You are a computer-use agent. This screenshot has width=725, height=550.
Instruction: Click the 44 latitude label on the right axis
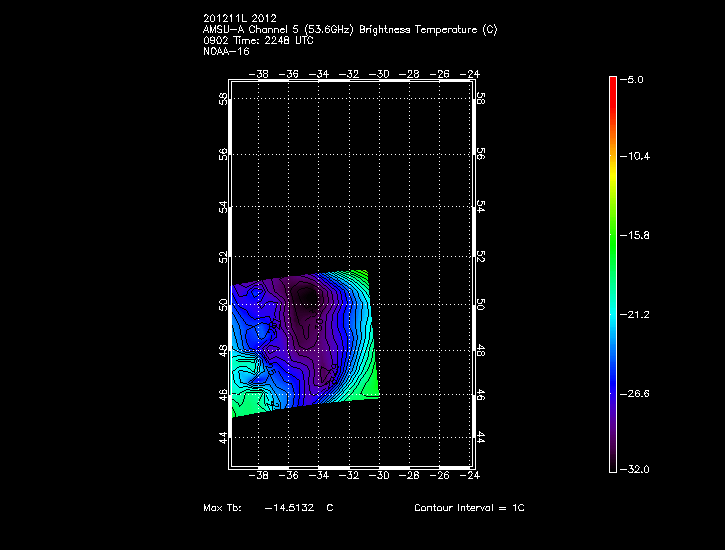click(x=481, y=438)
